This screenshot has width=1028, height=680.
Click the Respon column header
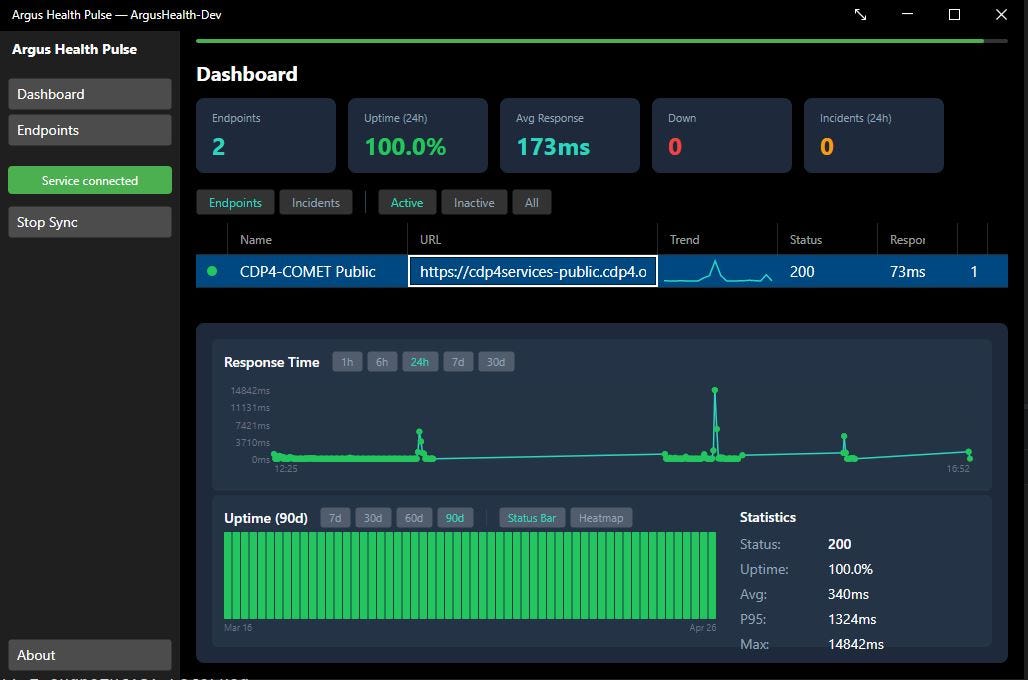917,239
